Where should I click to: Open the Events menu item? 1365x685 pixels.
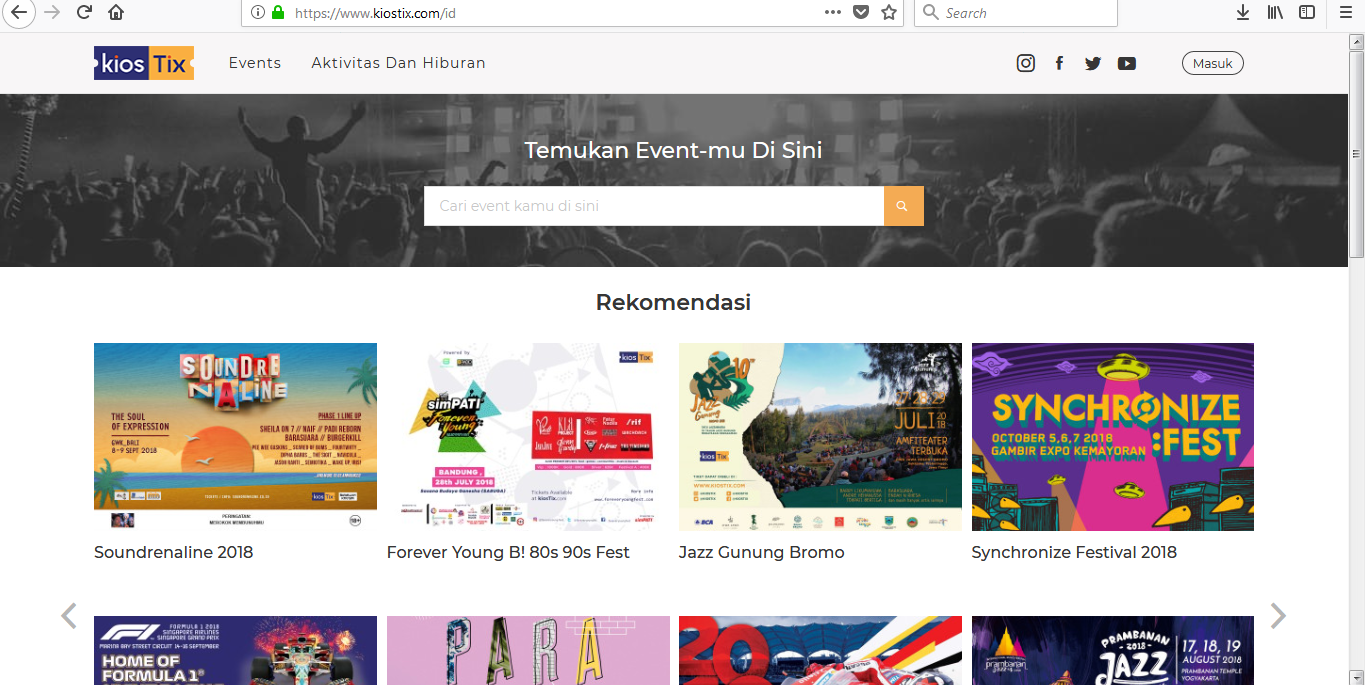(255, 63)
